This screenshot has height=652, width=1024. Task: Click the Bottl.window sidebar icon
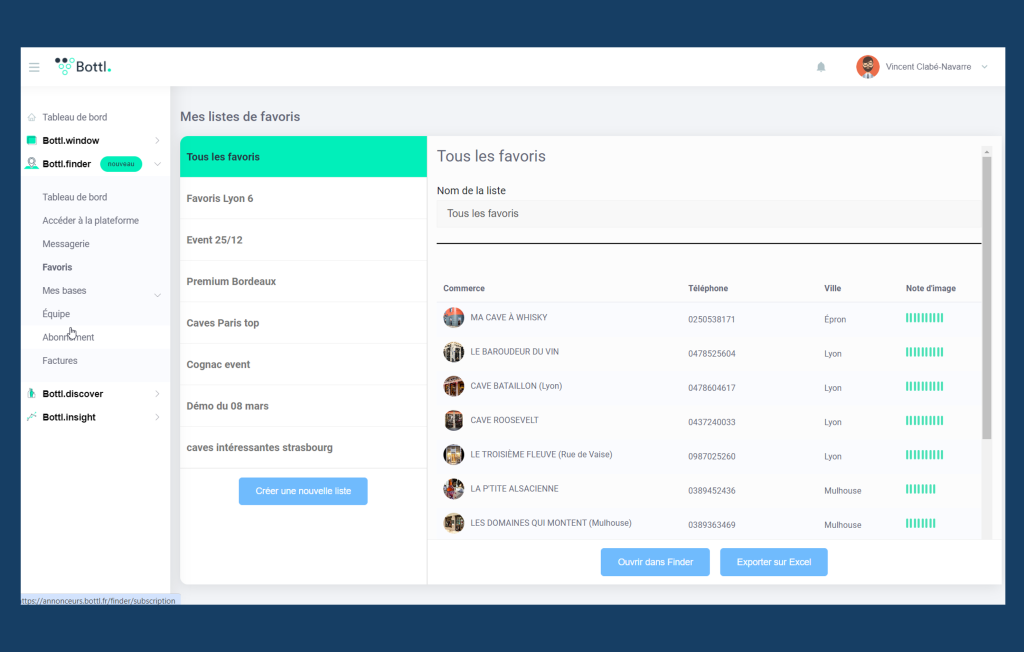point(32,141)
